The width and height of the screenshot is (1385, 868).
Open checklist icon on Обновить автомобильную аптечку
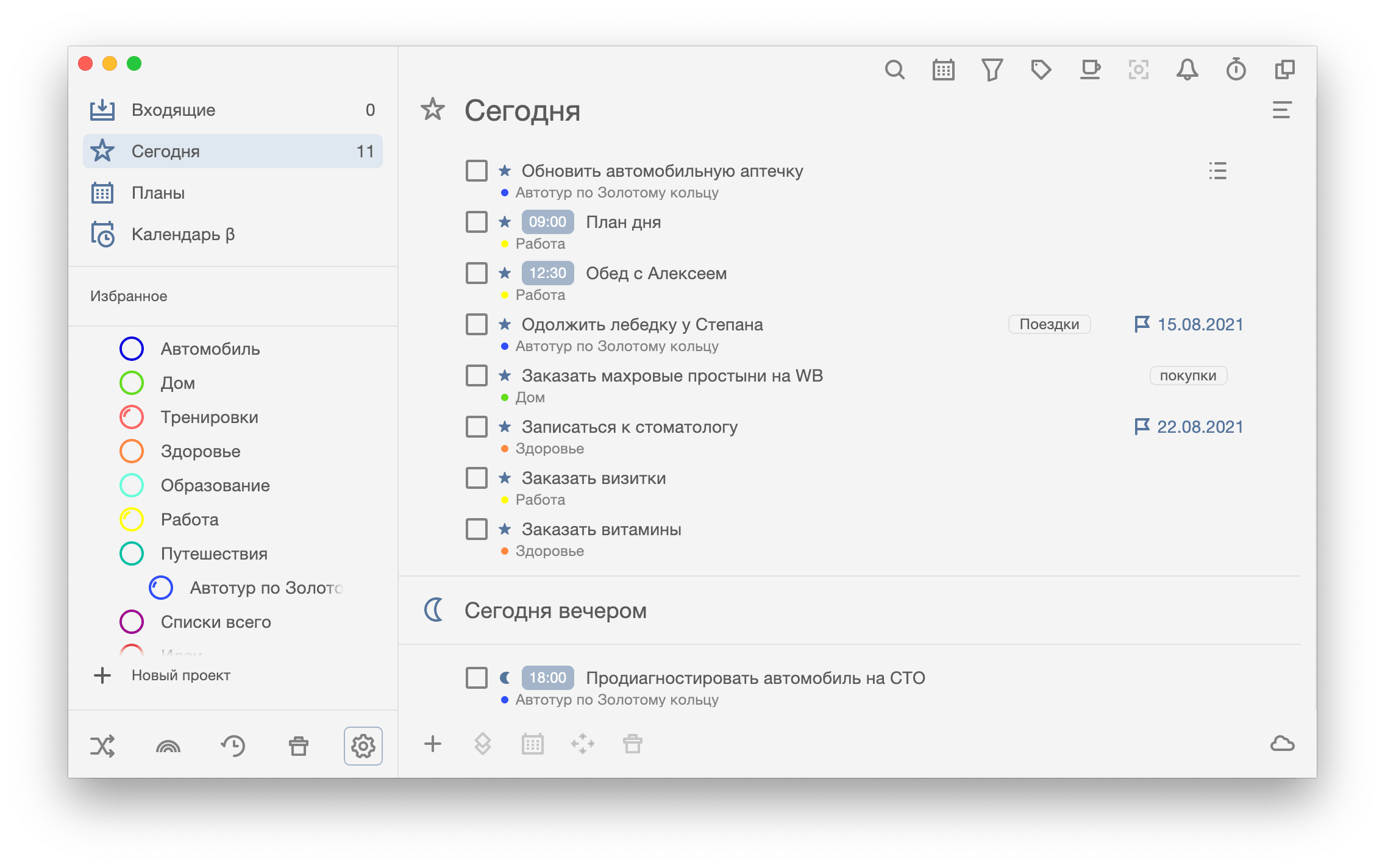pyautogui.click(x=1217, y=171)
